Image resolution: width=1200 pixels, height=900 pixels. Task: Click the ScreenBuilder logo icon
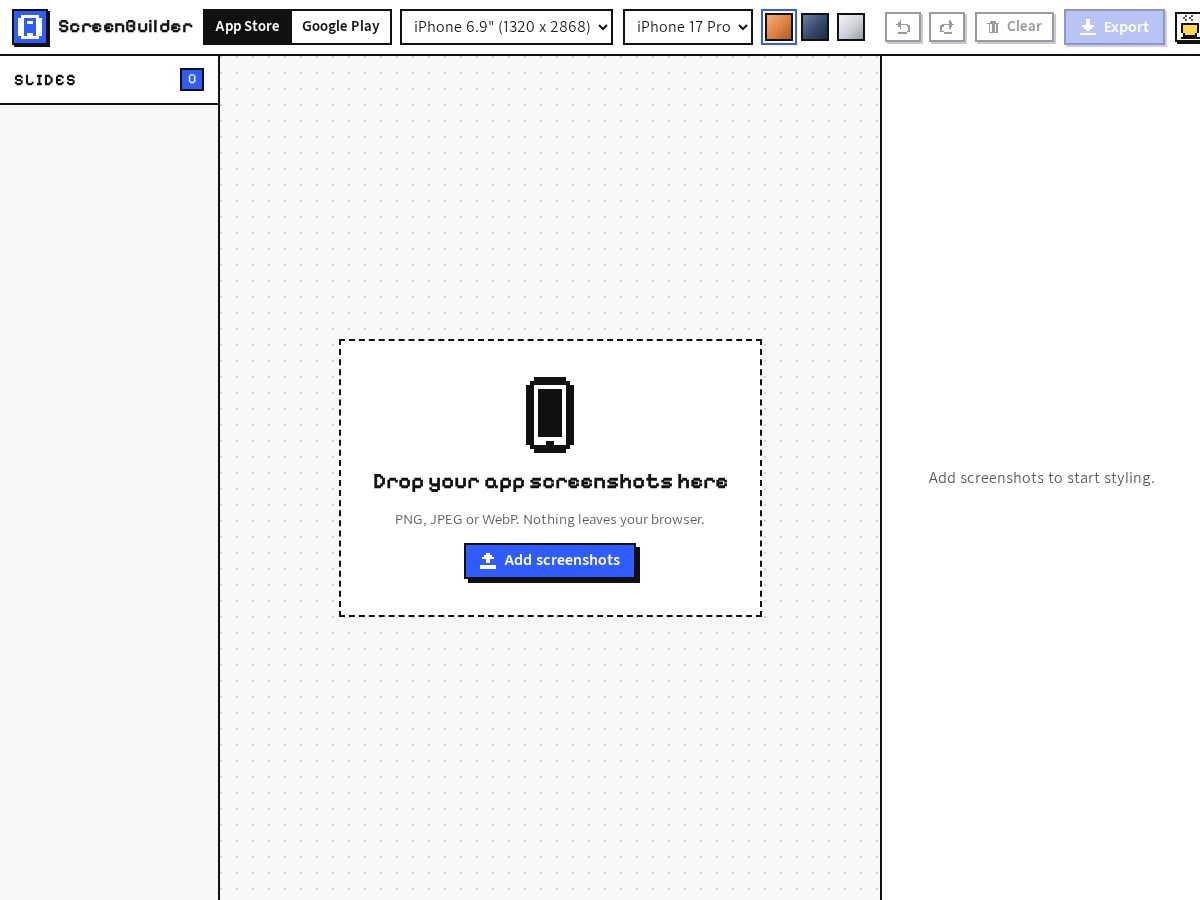point(30,27)
